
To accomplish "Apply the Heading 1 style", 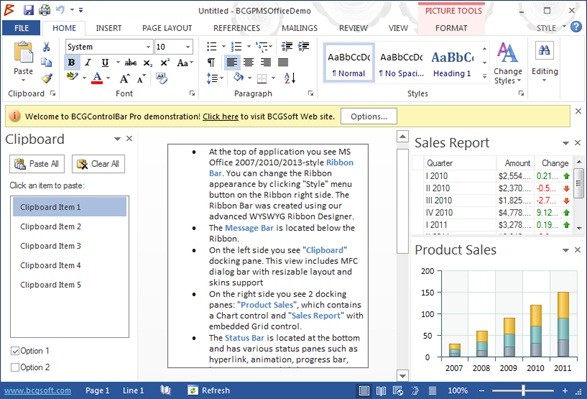I will pos(452,63).
